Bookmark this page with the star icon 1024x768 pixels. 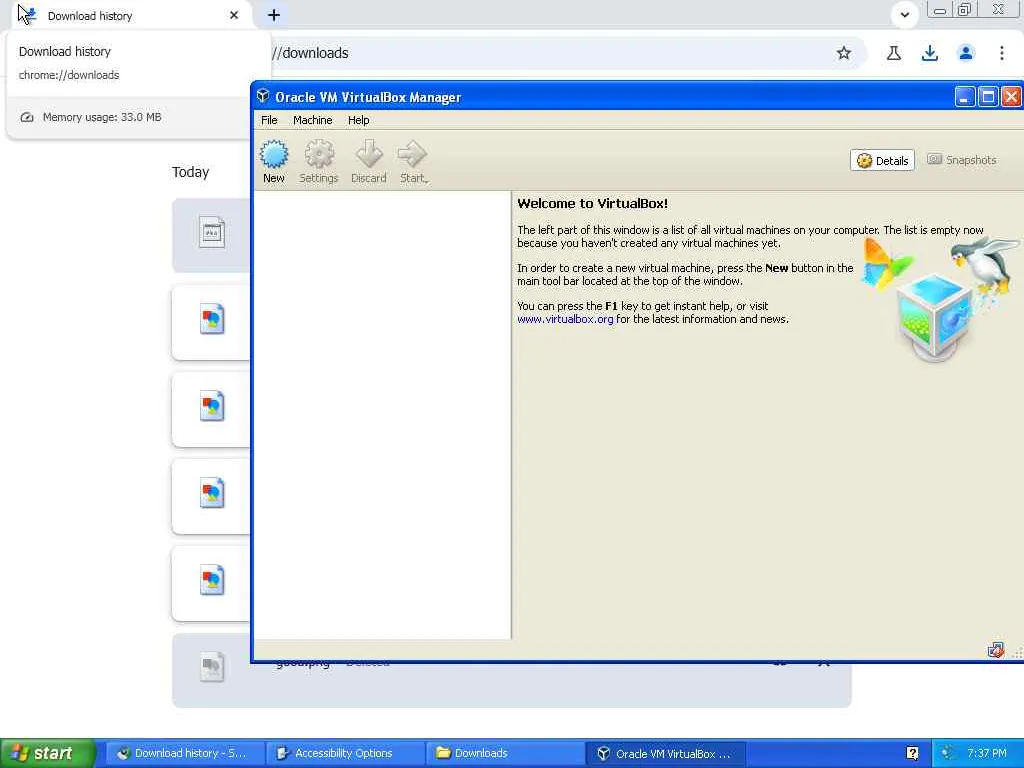844,53
